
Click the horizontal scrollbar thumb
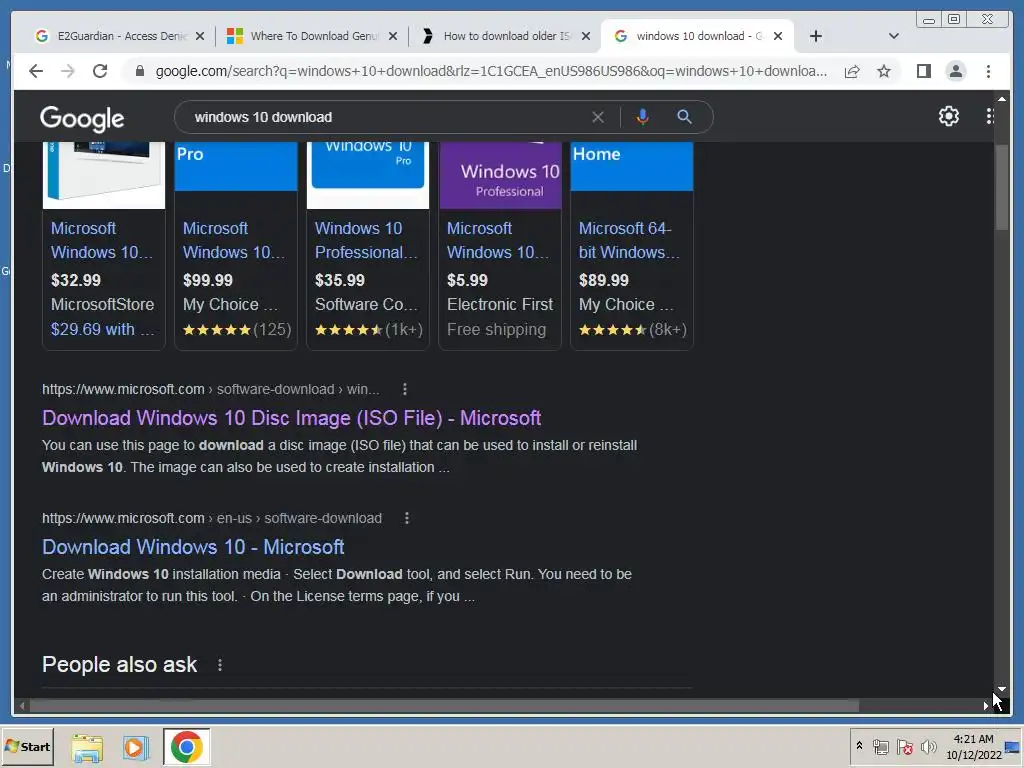tap(444, 706)
